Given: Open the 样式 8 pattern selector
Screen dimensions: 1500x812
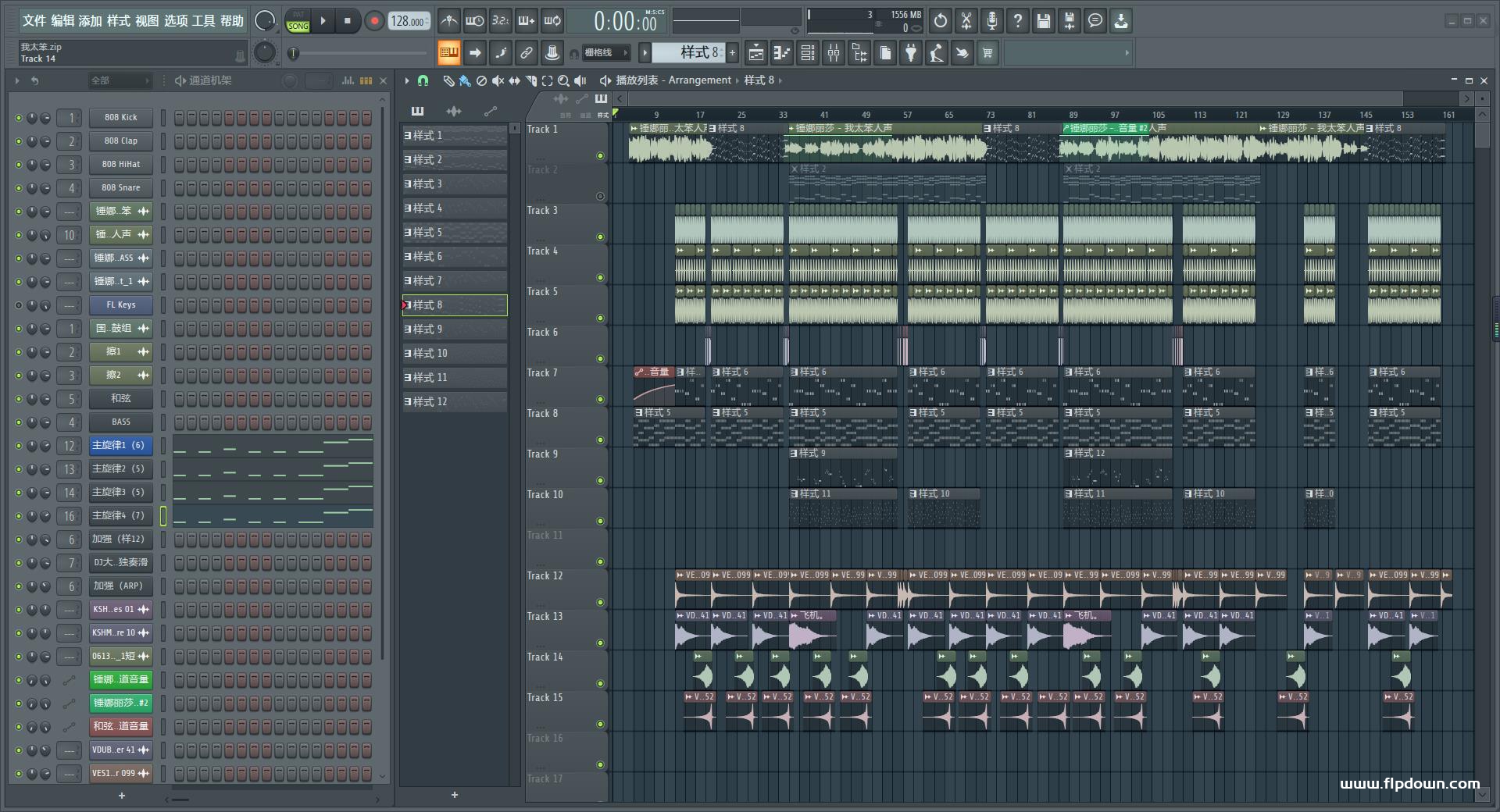Looking at the screenshot, I should [689, 52].
